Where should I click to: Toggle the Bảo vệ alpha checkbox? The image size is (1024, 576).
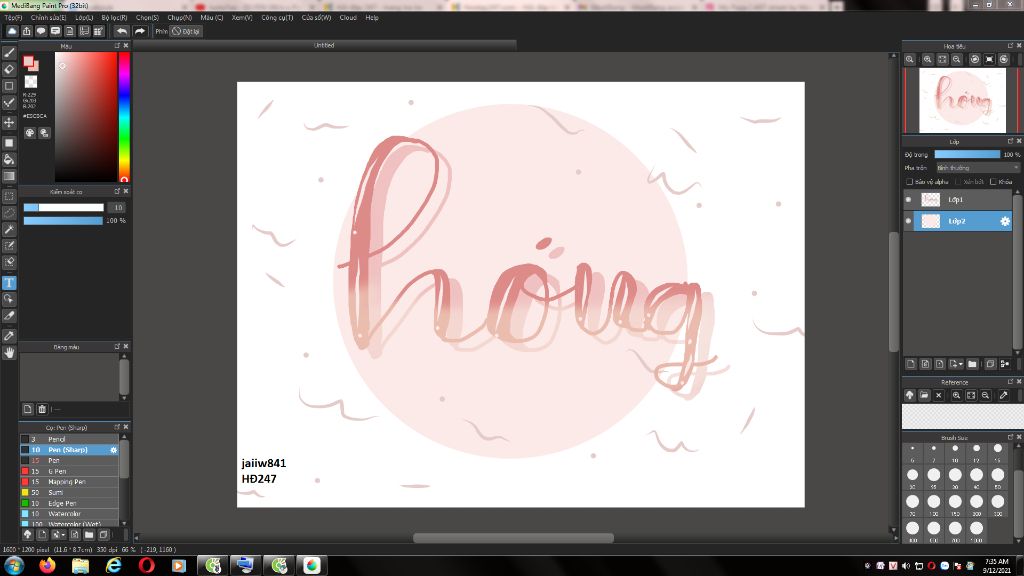click(909, 182)
